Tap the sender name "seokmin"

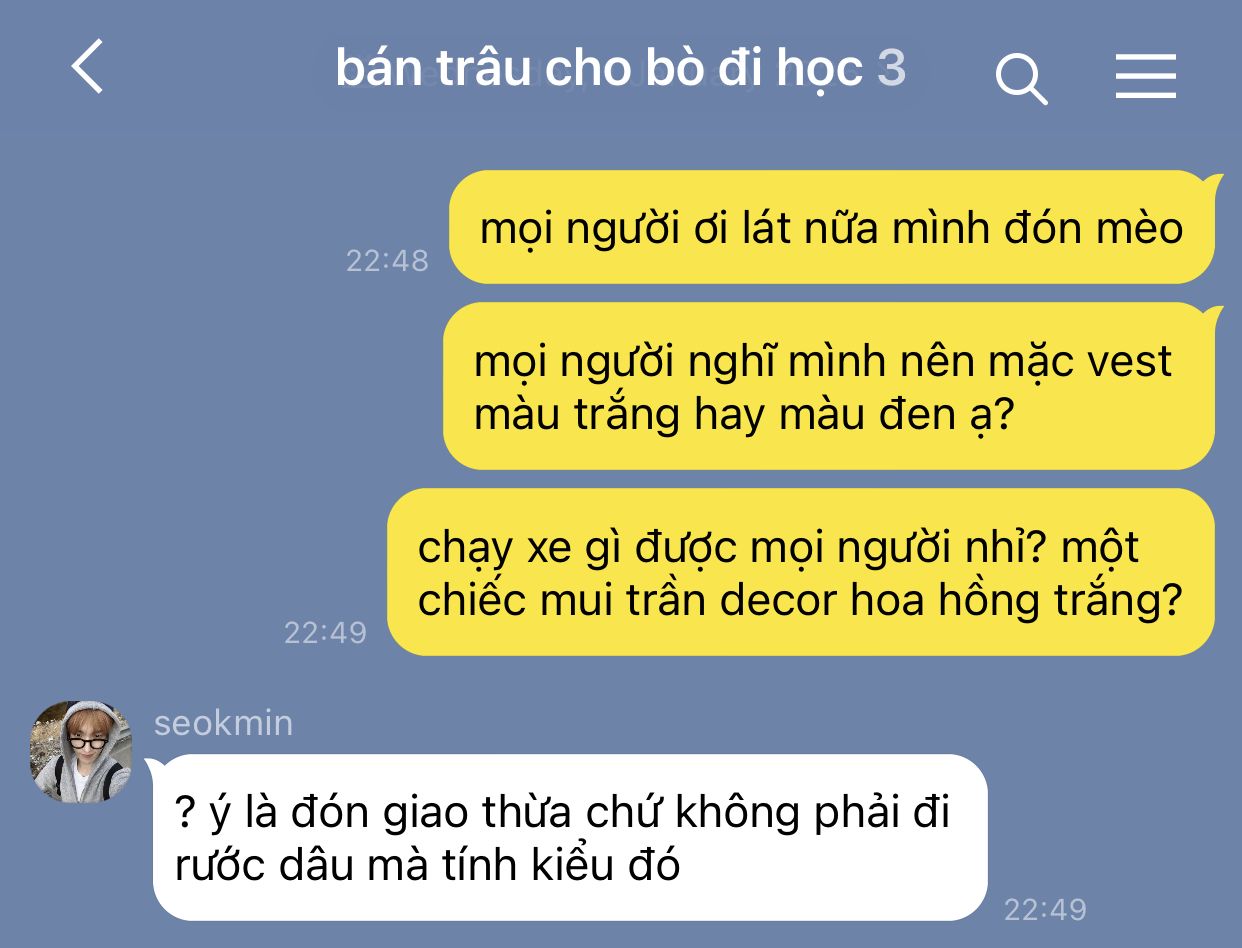(223, 723)
